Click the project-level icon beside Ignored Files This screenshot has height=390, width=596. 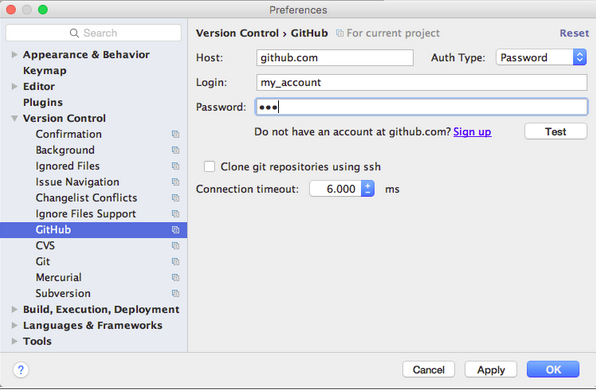tap(175, 166)
